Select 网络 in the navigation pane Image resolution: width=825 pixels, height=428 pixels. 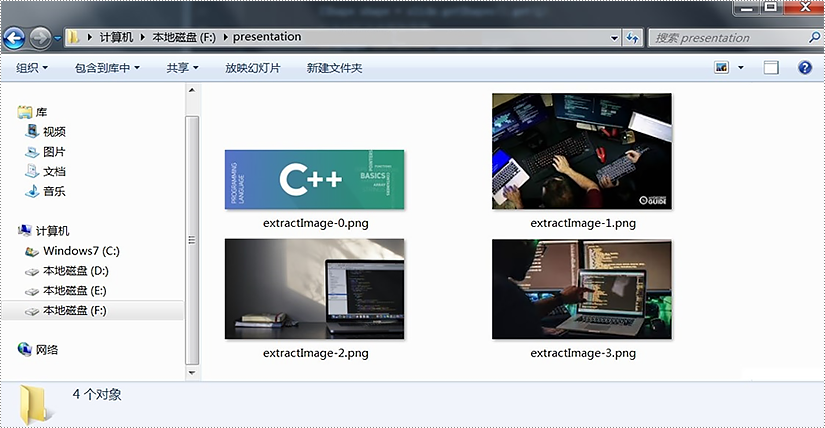pyautogui.click(x=47, y=350)
